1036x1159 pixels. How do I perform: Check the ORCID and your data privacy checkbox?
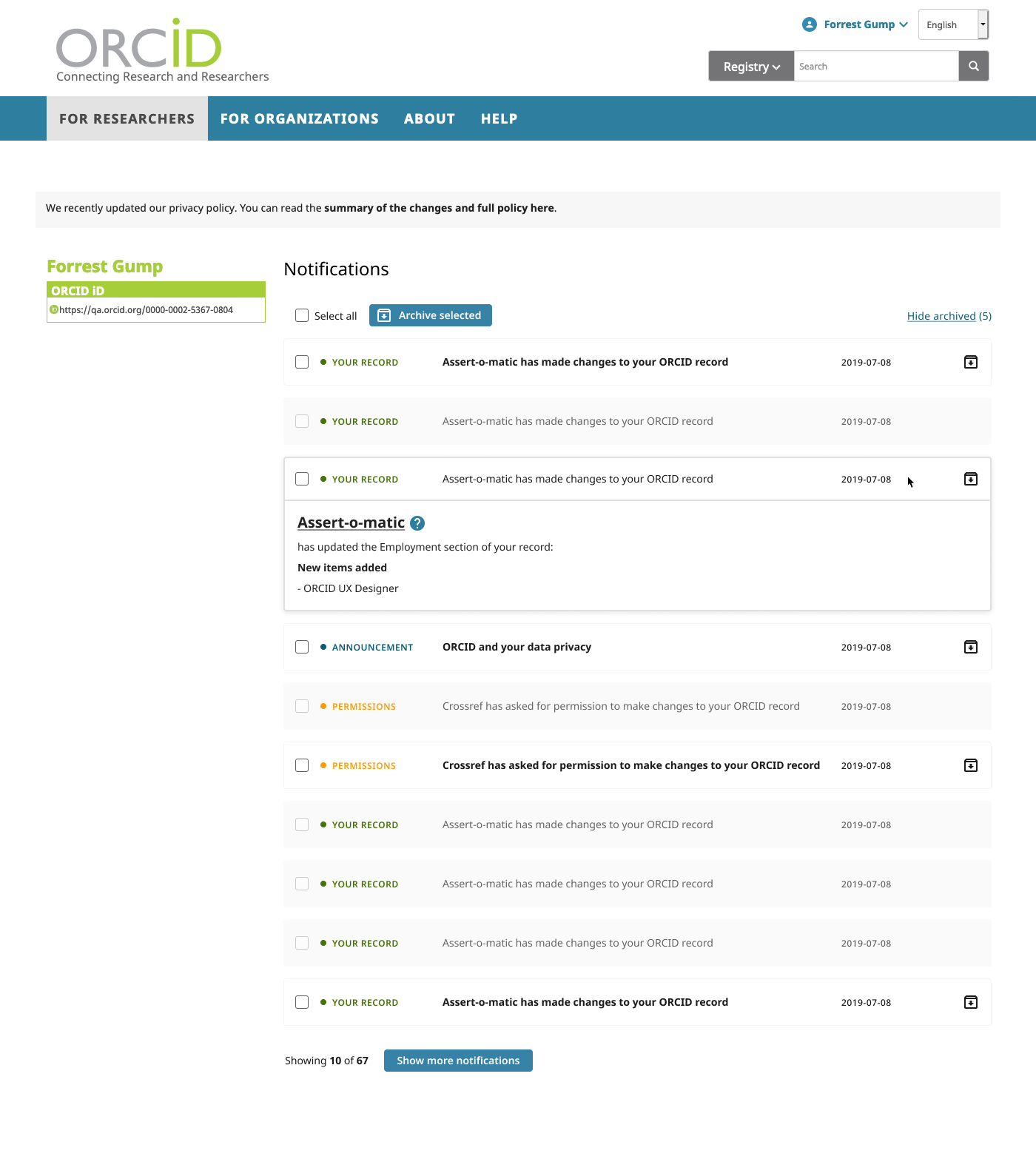pos(302,647)
